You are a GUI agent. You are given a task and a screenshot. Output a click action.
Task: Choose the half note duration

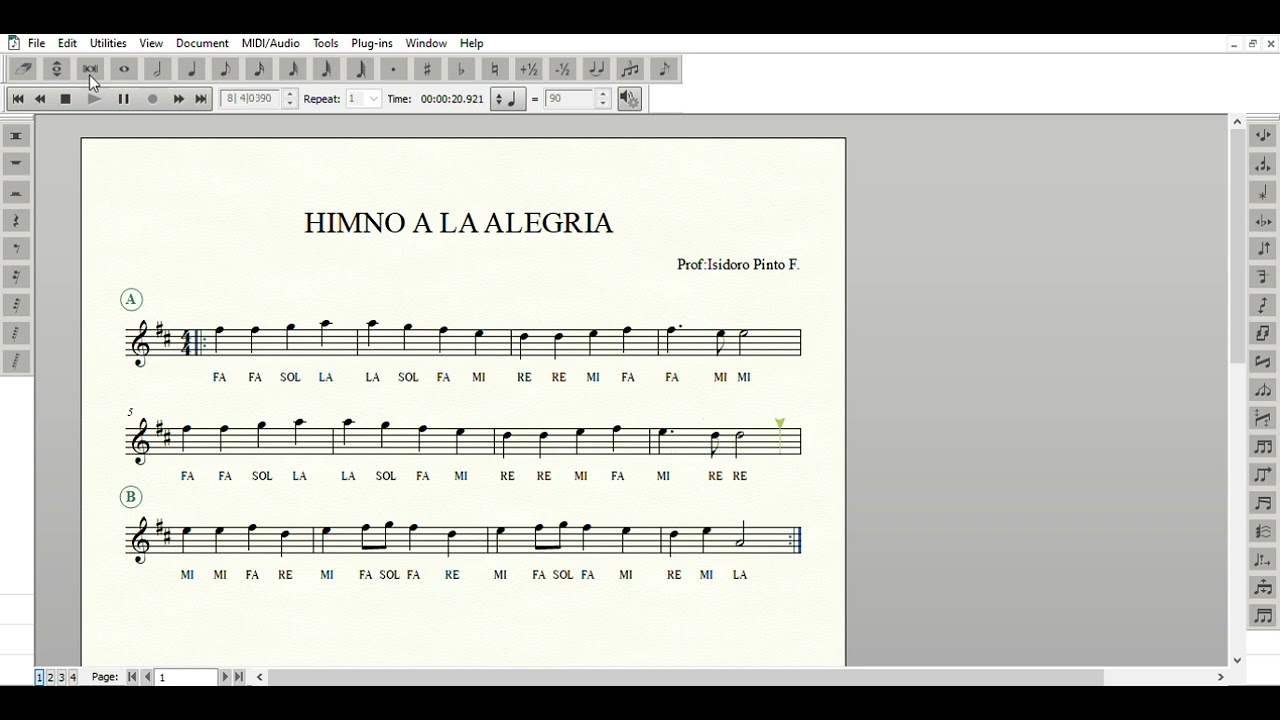tap(158, 69)
